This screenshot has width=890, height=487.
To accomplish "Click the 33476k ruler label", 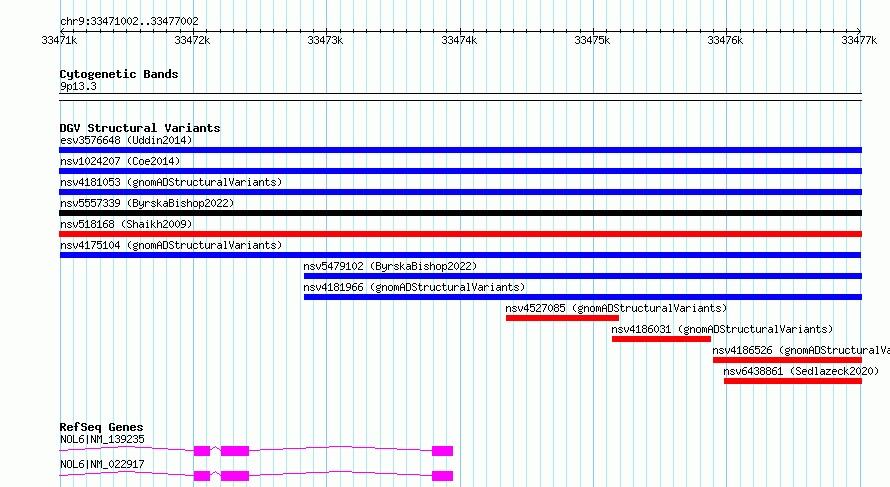I will coord(725,40).
